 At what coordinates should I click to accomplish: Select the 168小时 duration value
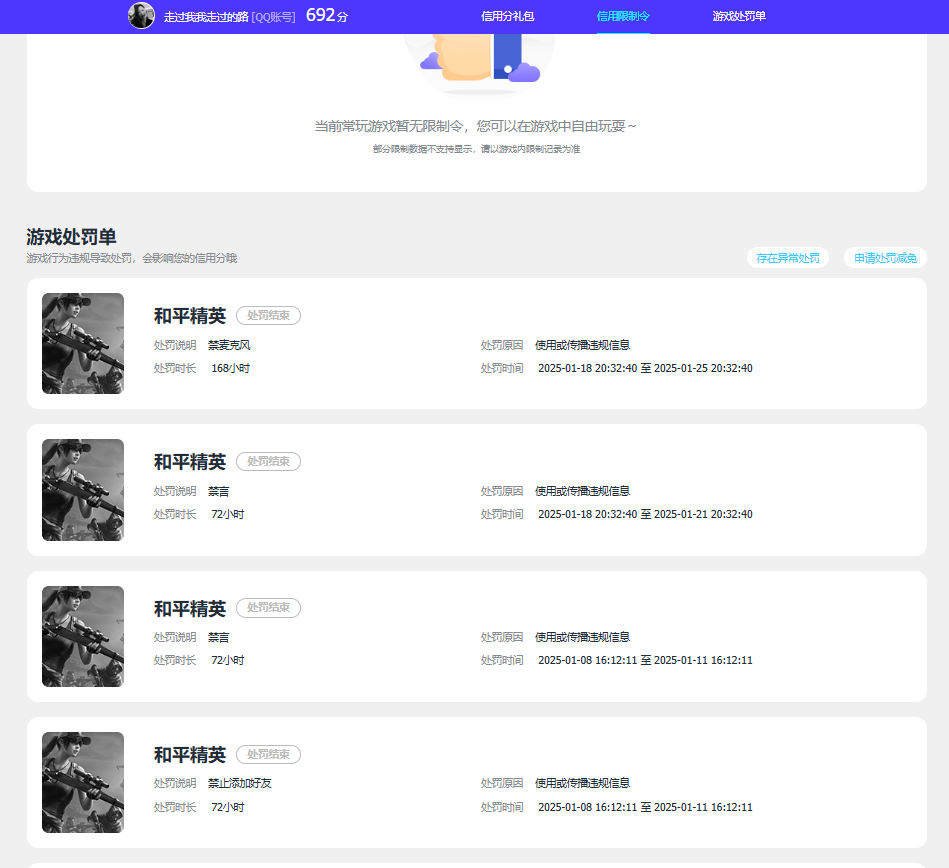[x=230, y=368]
